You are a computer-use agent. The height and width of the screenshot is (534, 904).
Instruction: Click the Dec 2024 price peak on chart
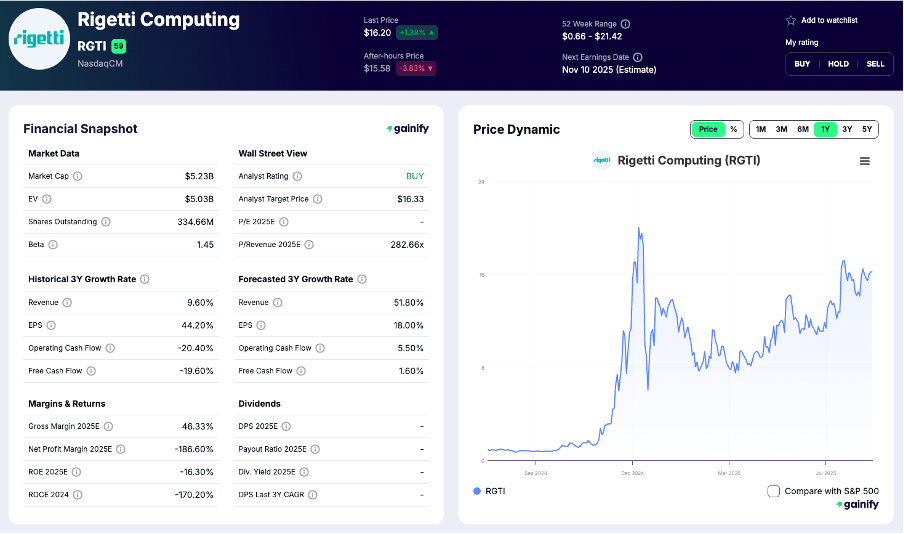point(639,229)
